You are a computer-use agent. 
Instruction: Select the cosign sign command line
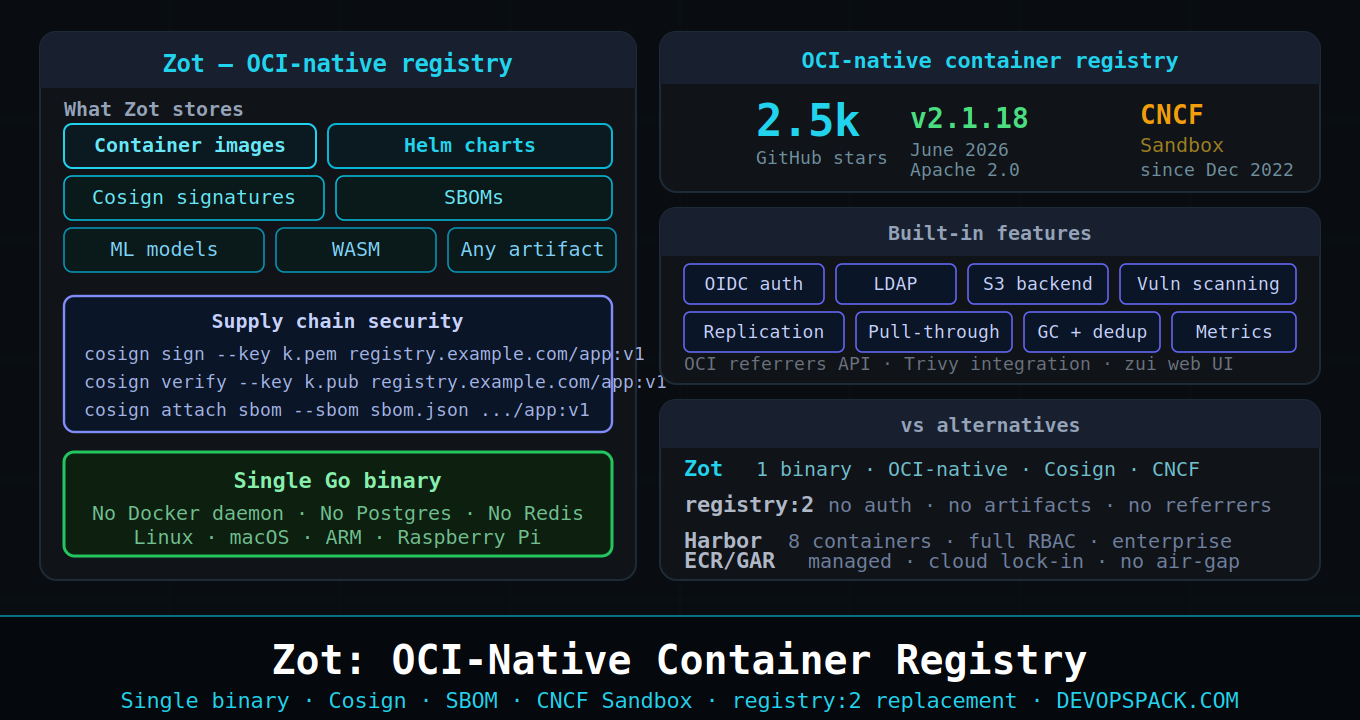(365, 354)
